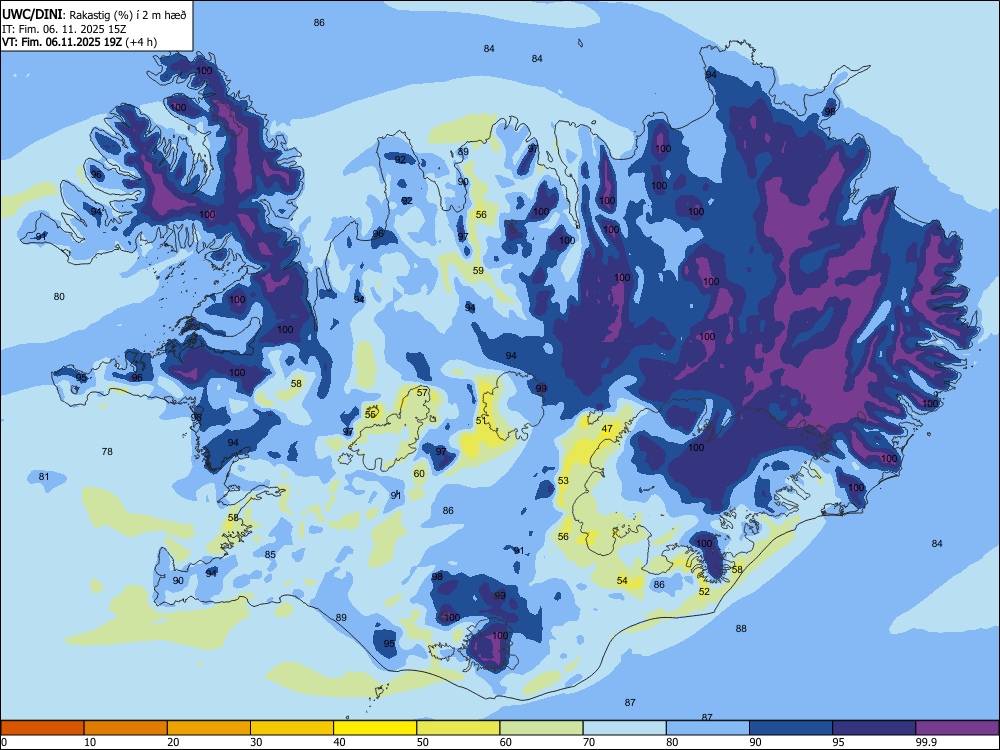1000x750 pixels.
Task: Select the 90–95 dark blue legend swatch
Action: click(x=791, y=728)
